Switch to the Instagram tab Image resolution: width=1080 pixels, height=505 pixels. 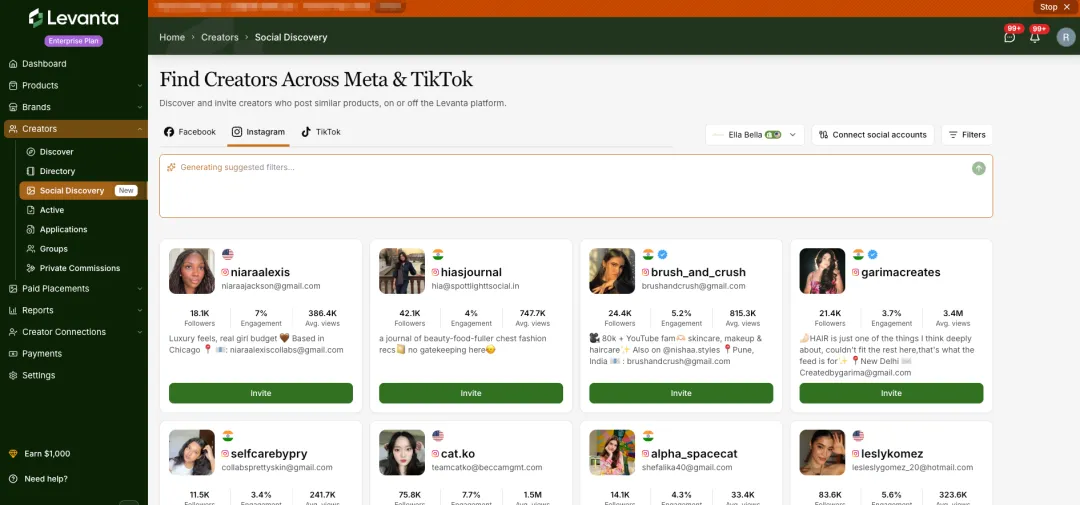point(258,132)
